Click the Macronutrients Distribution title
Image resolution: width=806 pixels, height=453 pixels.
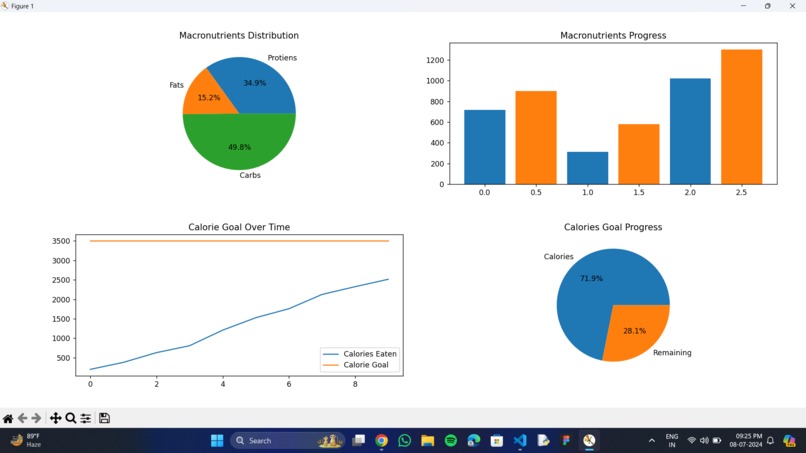click(239, 35)
